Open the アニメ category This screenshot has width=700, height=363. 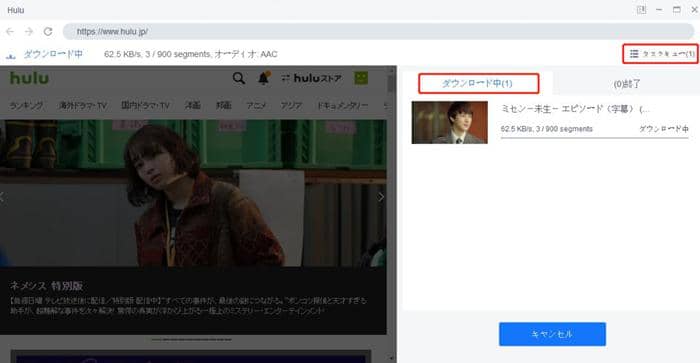(x=256, y=106)
